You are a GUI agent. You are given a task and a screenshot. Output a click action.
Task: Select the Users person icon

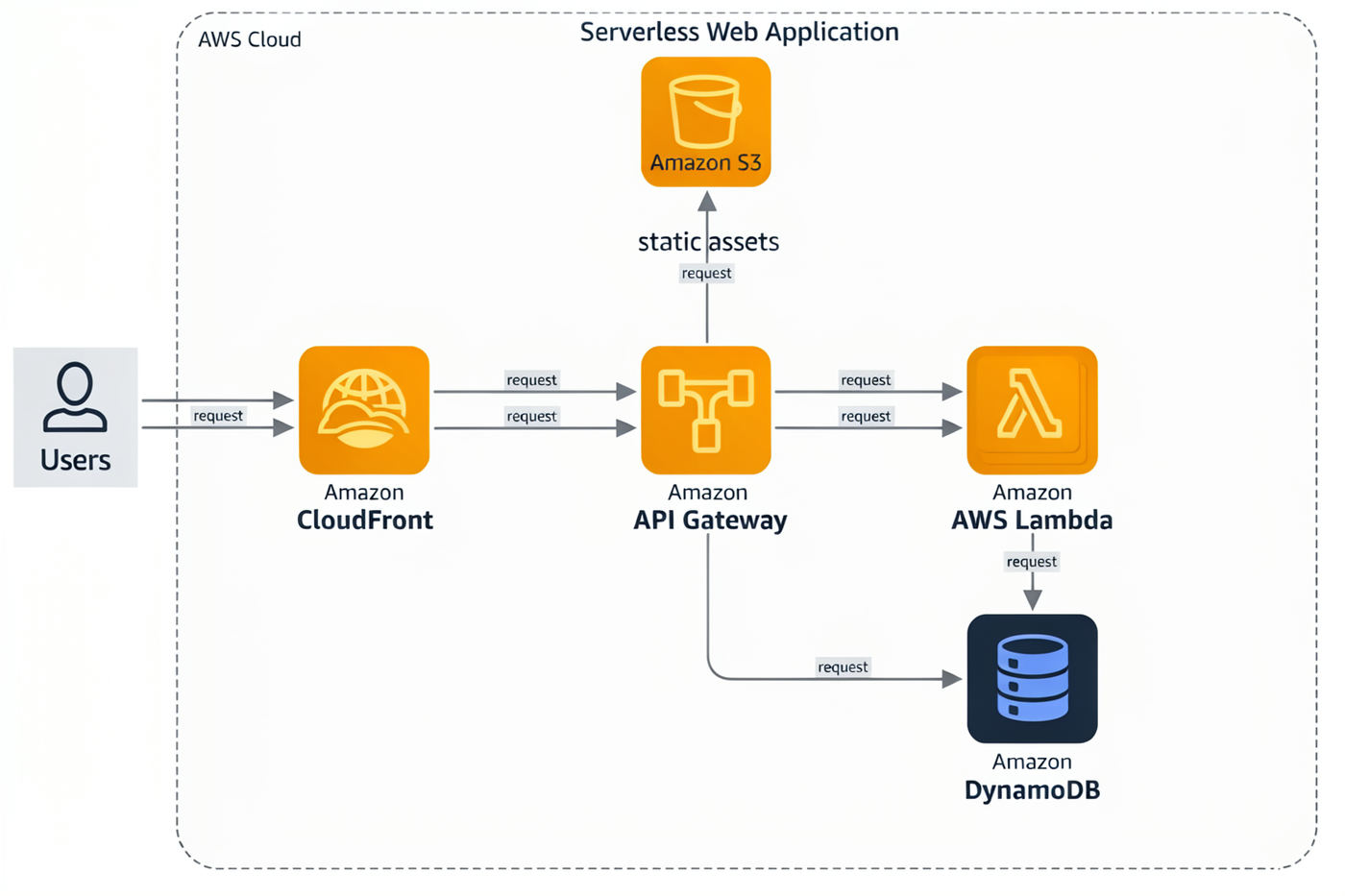point(75,398)
